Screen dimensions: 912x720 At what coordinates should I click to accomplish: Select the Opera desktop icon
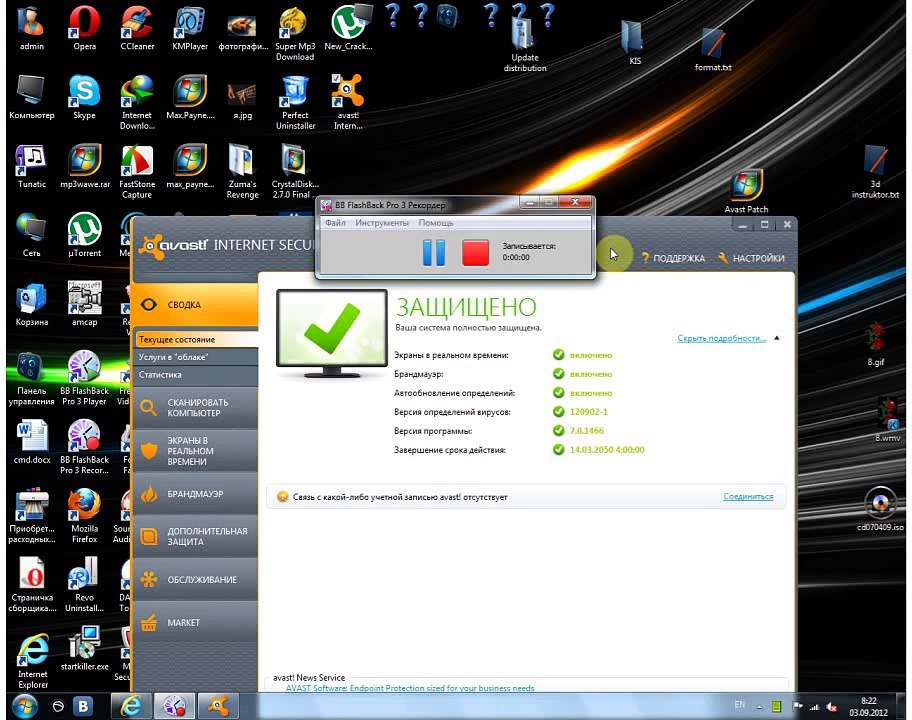tap(84, 27)
